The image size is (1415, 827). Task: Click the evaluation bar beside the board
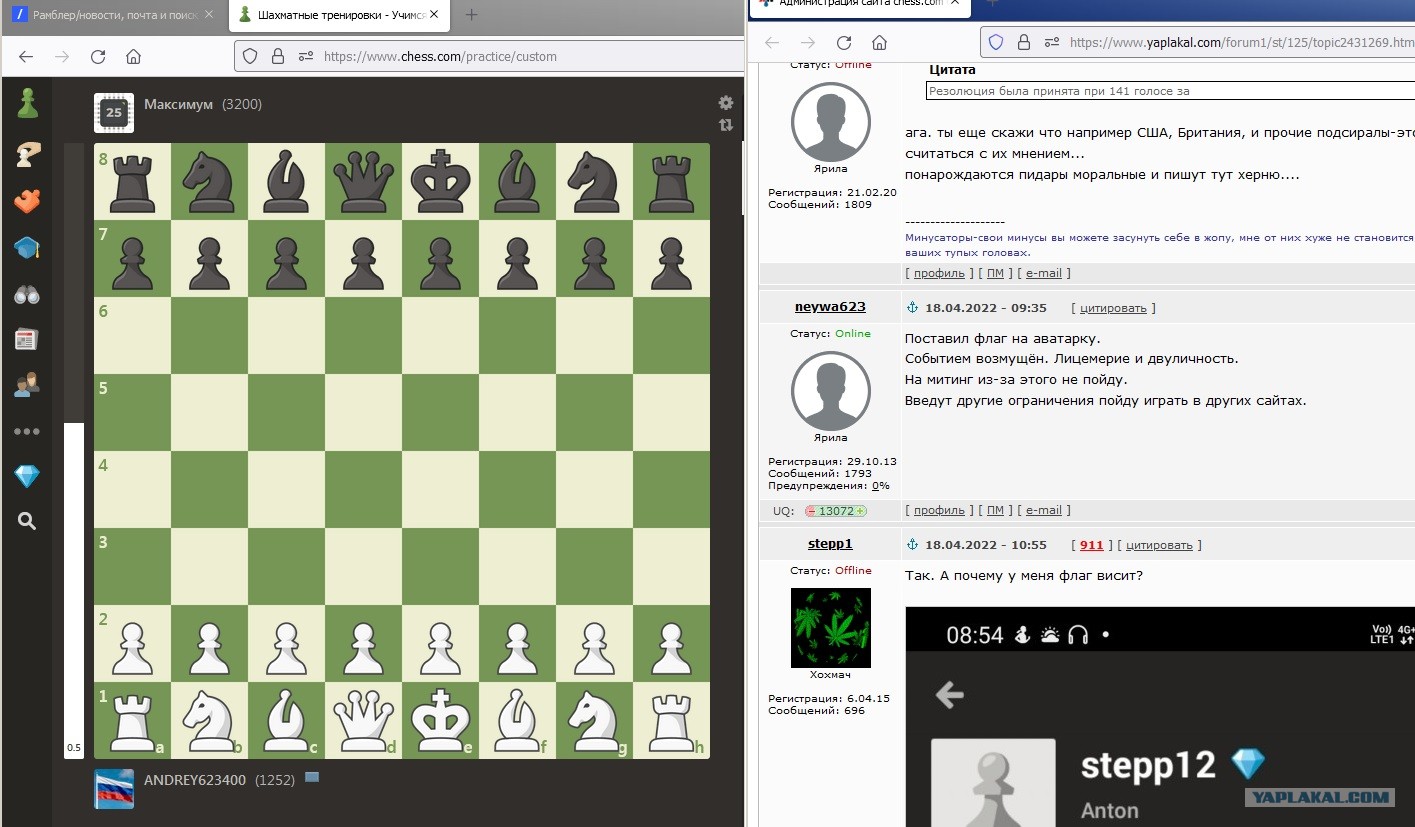click(74, 451)
